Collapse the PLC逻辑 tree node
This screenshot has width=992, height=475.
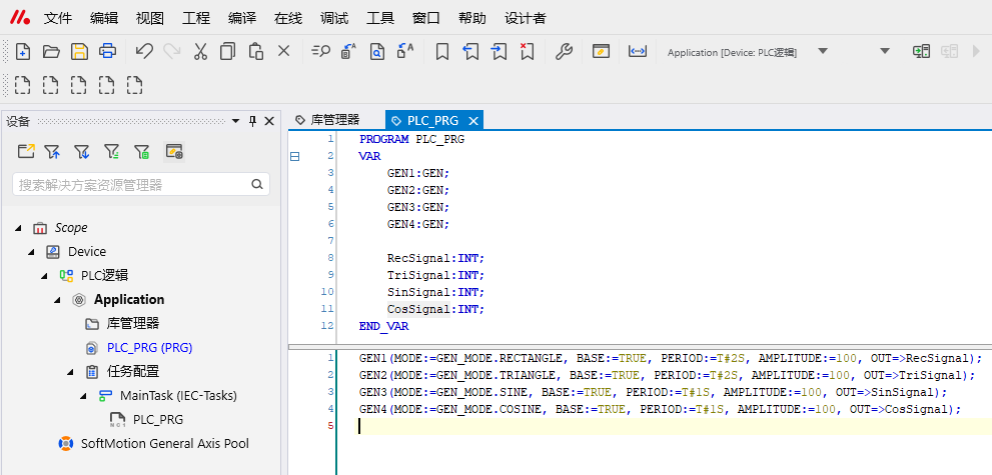[44, 276]
